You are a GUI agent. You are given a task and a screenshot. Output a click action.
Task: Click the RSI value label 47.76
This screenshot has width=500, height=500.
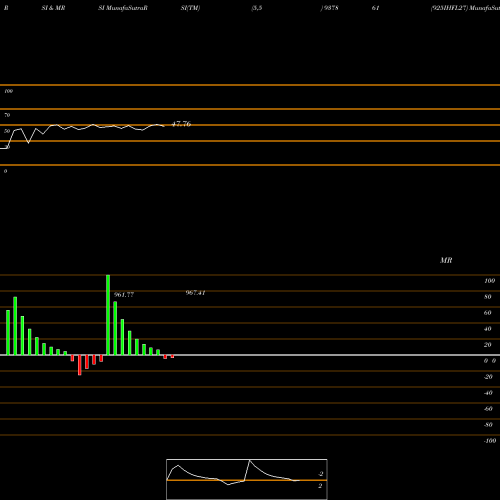(181, 124)
